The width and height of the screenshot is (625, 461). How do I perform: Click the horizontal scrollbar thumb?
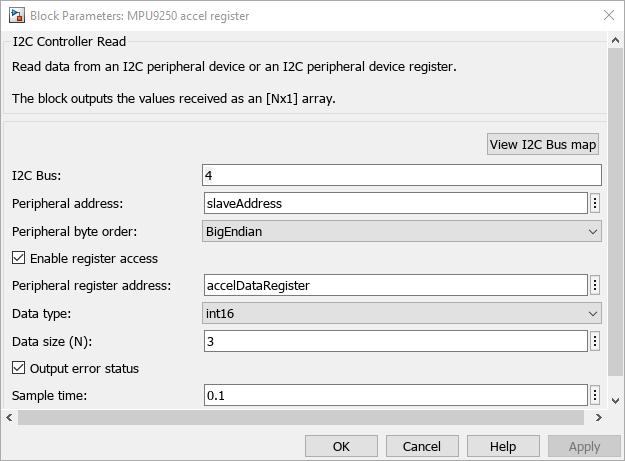pos(301,417)
